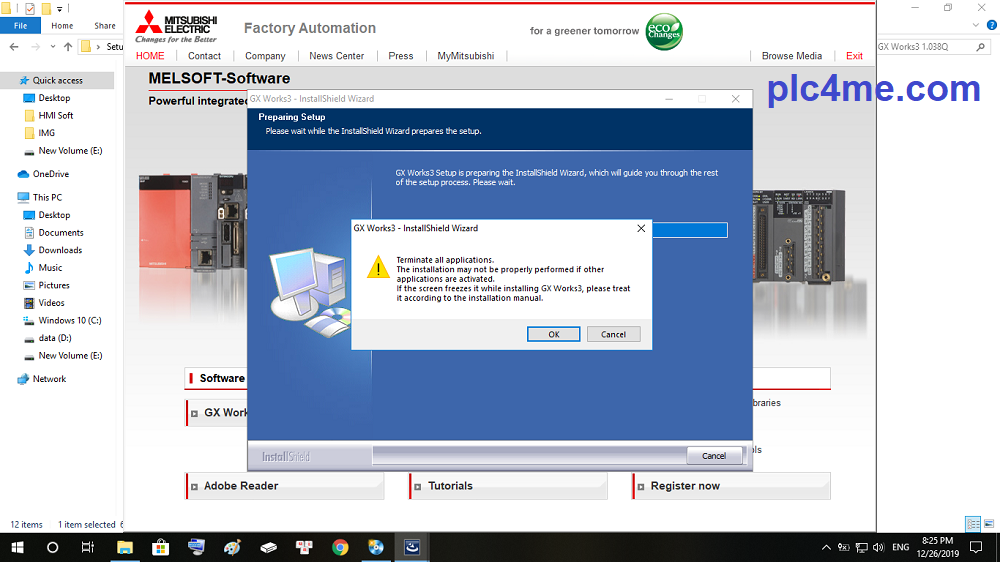Click the Eco Changes green logo
Image resolution: width=1000 pixels, height=562 pixels.
664,31
